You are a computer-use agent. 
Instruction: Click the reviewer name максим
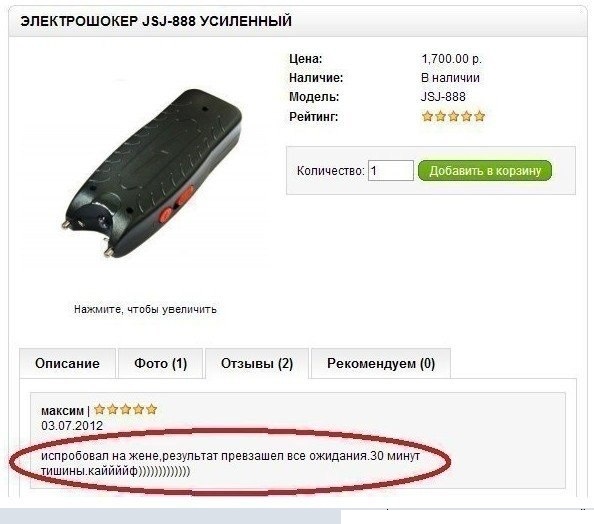click(x=62, y=411)
